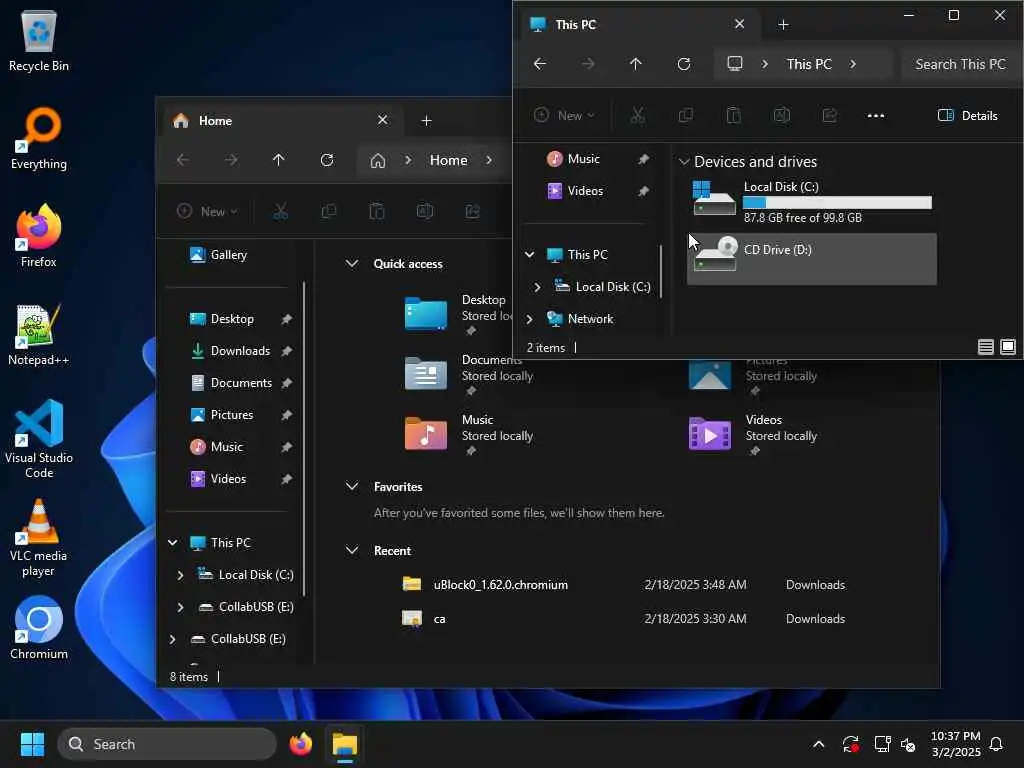Viewport: 1024px width, 768px height.
Task: Click home icon in Home address bar
Action: click(377, 161)
